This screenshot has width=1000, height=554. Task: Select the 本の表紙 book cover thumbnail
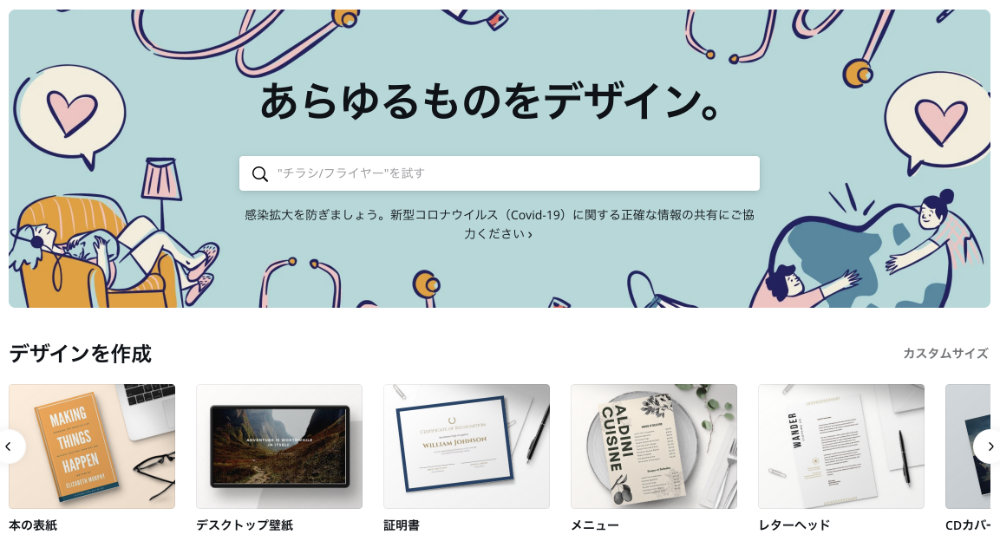pyautogui.click(x=92, y=446)
